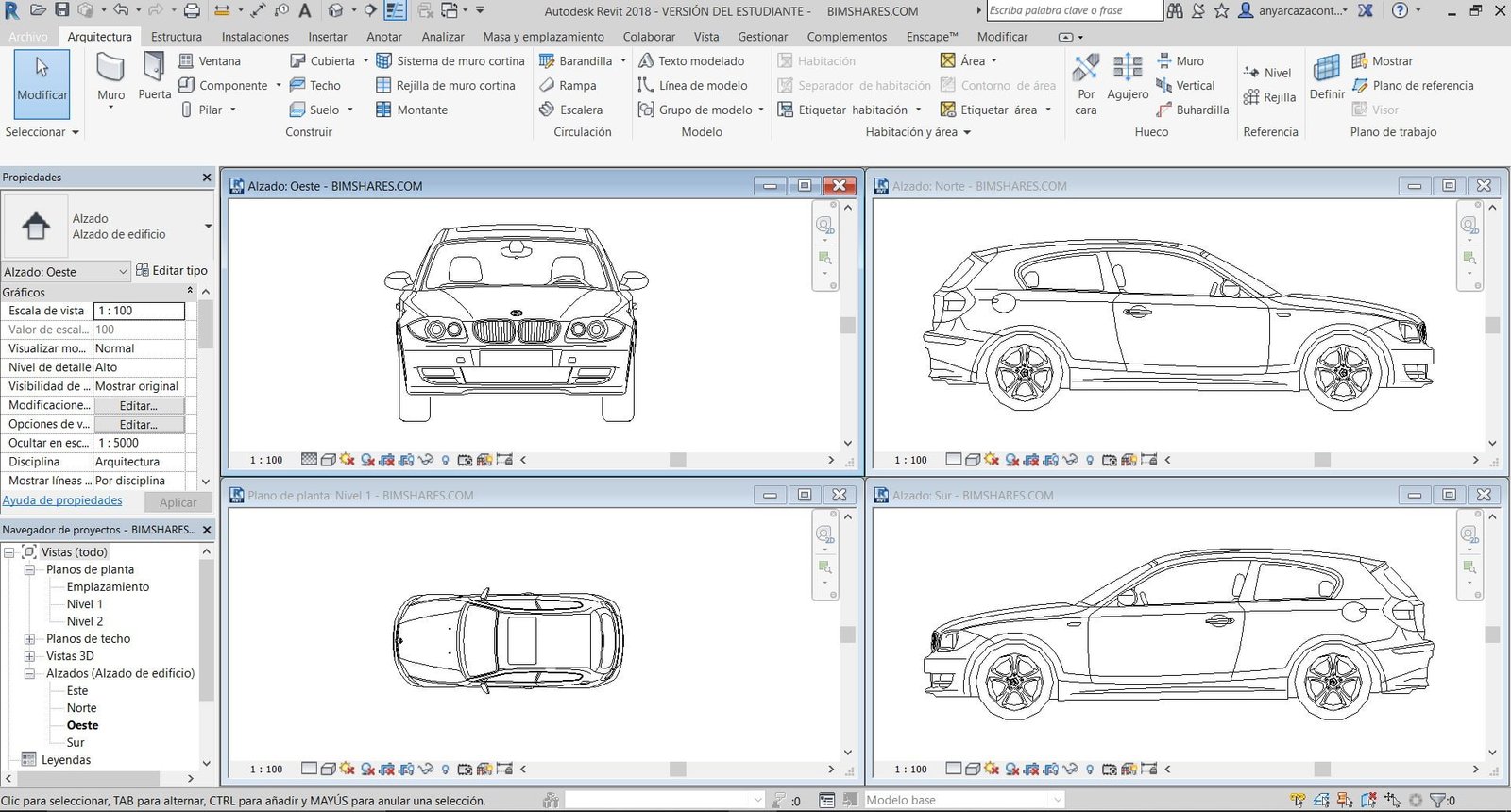This screenshot has height=812, width=1511.
Task: Select the Pilar column tool
Action: point(202,110)
